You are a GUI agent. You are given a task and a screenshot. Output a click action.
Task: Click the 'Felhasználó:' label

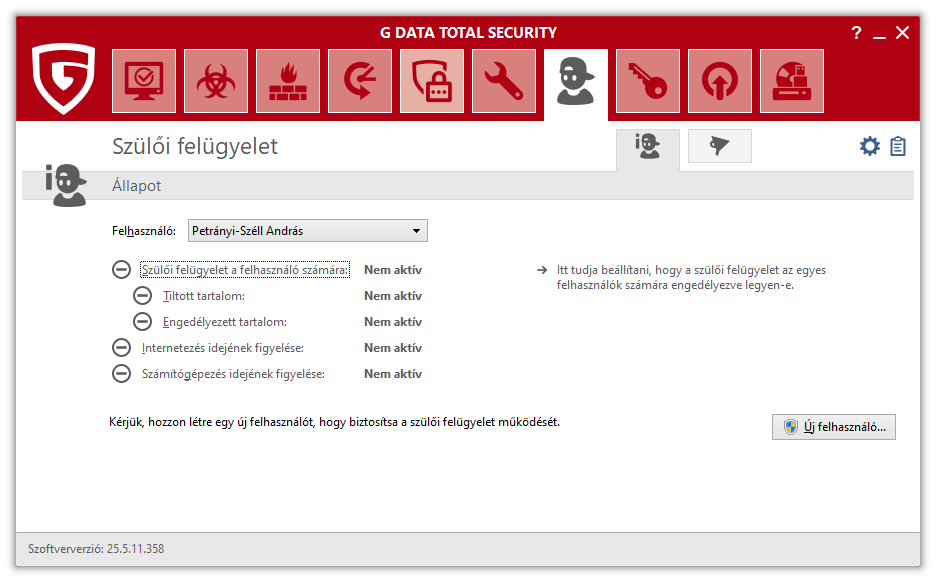144,231
